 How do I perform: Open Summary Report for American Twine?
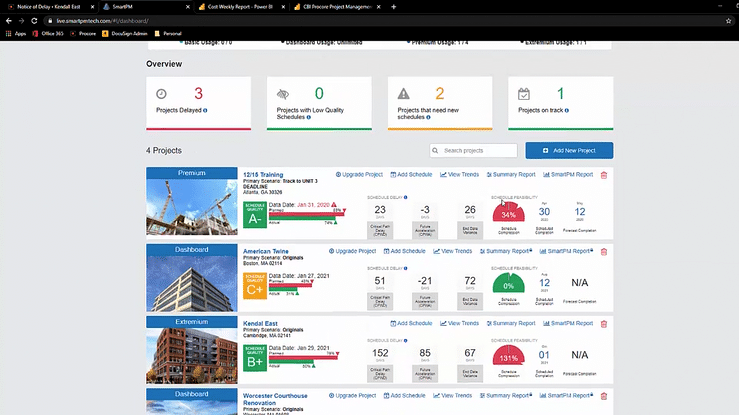point(506,251)
